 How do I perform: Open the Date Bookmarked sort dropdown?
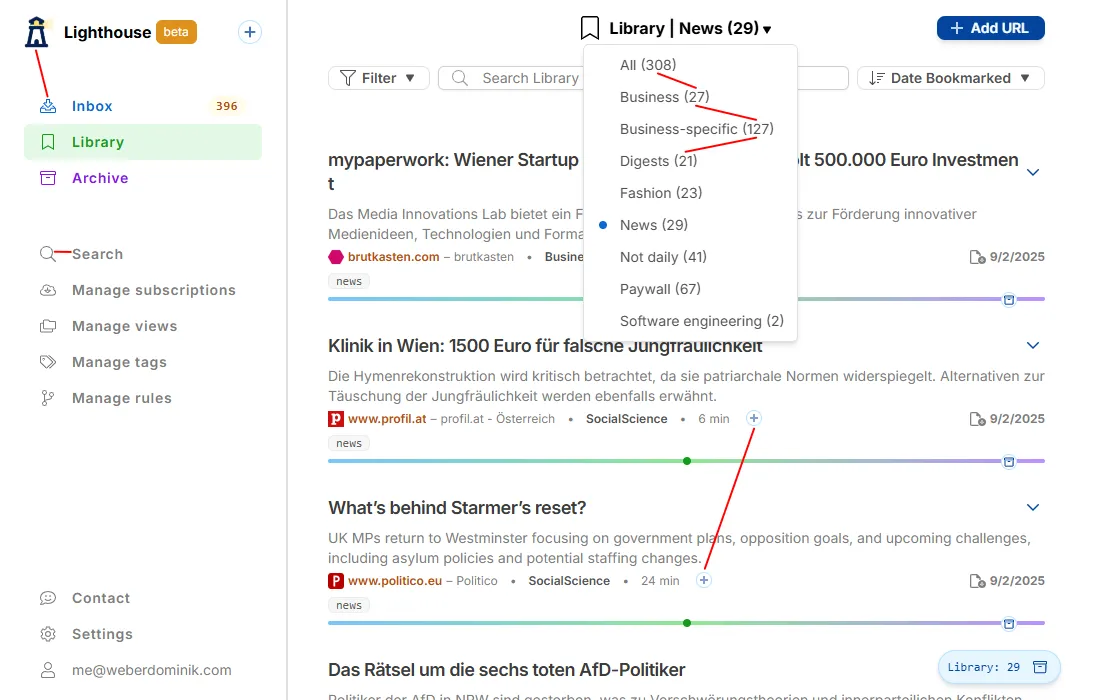(x=950, y=78)
